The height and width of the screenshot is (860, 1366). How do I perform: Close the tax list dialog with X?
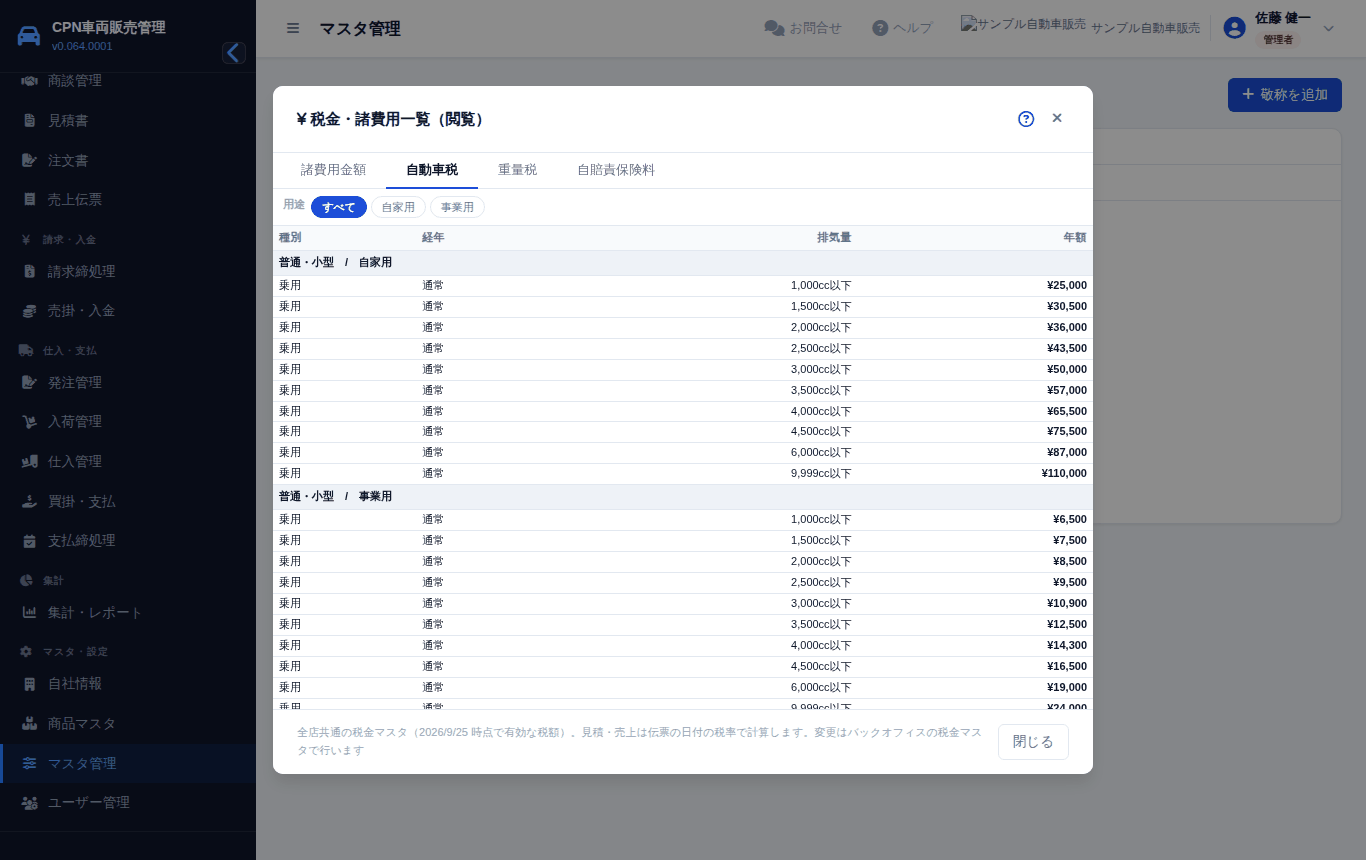pyautogui.click(x=1057, y=118)
